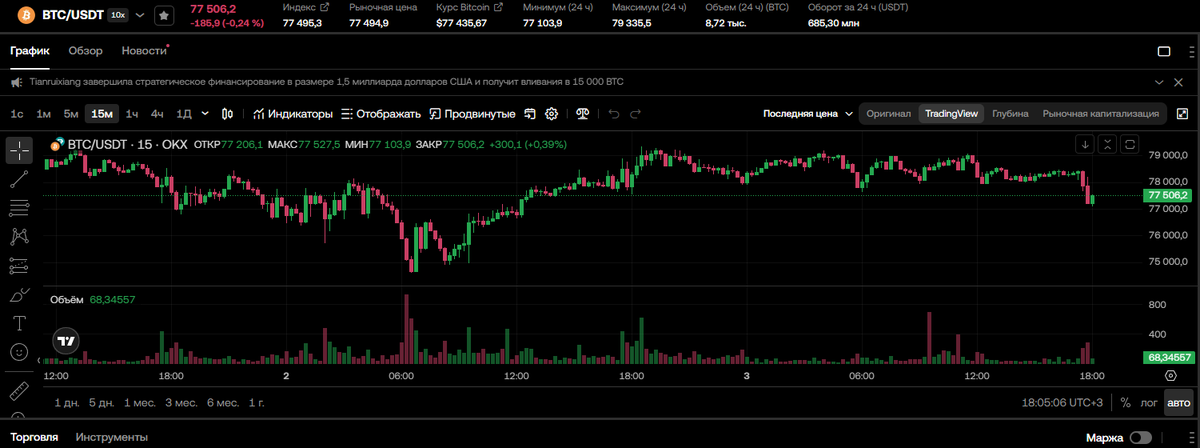Open the Продвинутые menu
1200x448 pixels.
pos(473,114)
